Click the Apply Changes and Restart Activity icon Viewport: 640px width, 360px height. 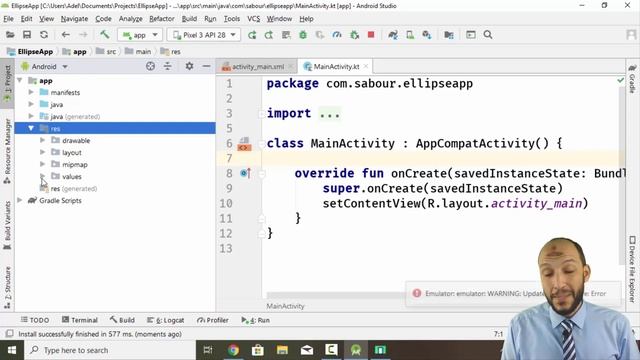[269, 35]
